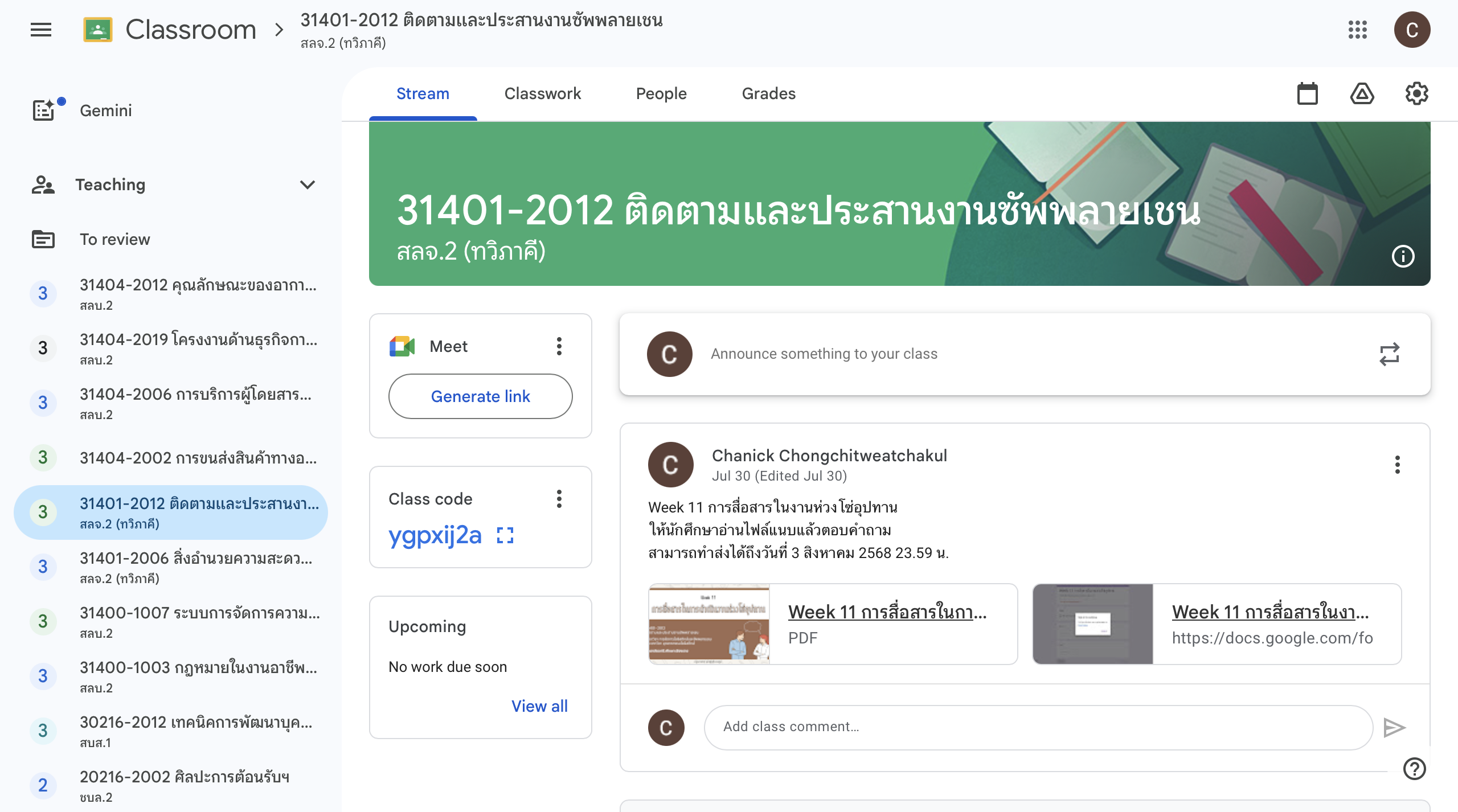Image resolution: width=1458 pixels, height=812 pixels.
Task: Open class 31404-2006 in sidebar
Action: 171,403
